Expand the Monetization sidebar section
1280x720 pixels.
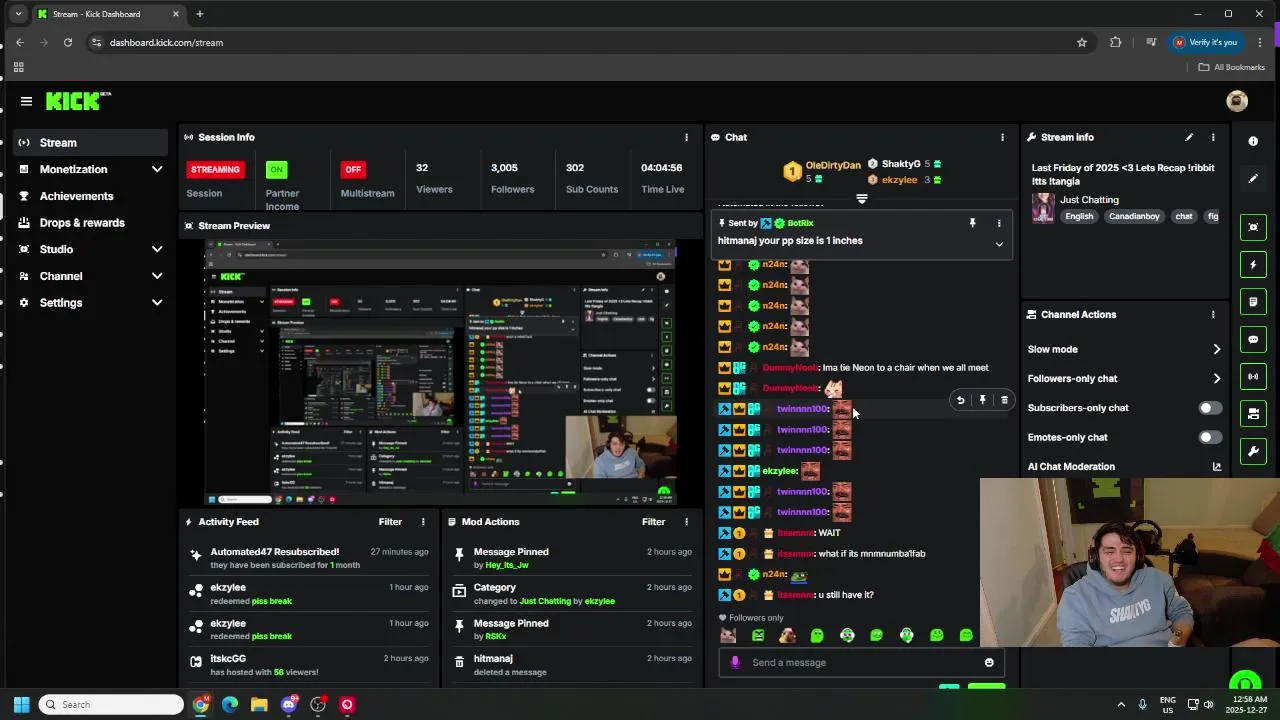click(x=157, y=170)
